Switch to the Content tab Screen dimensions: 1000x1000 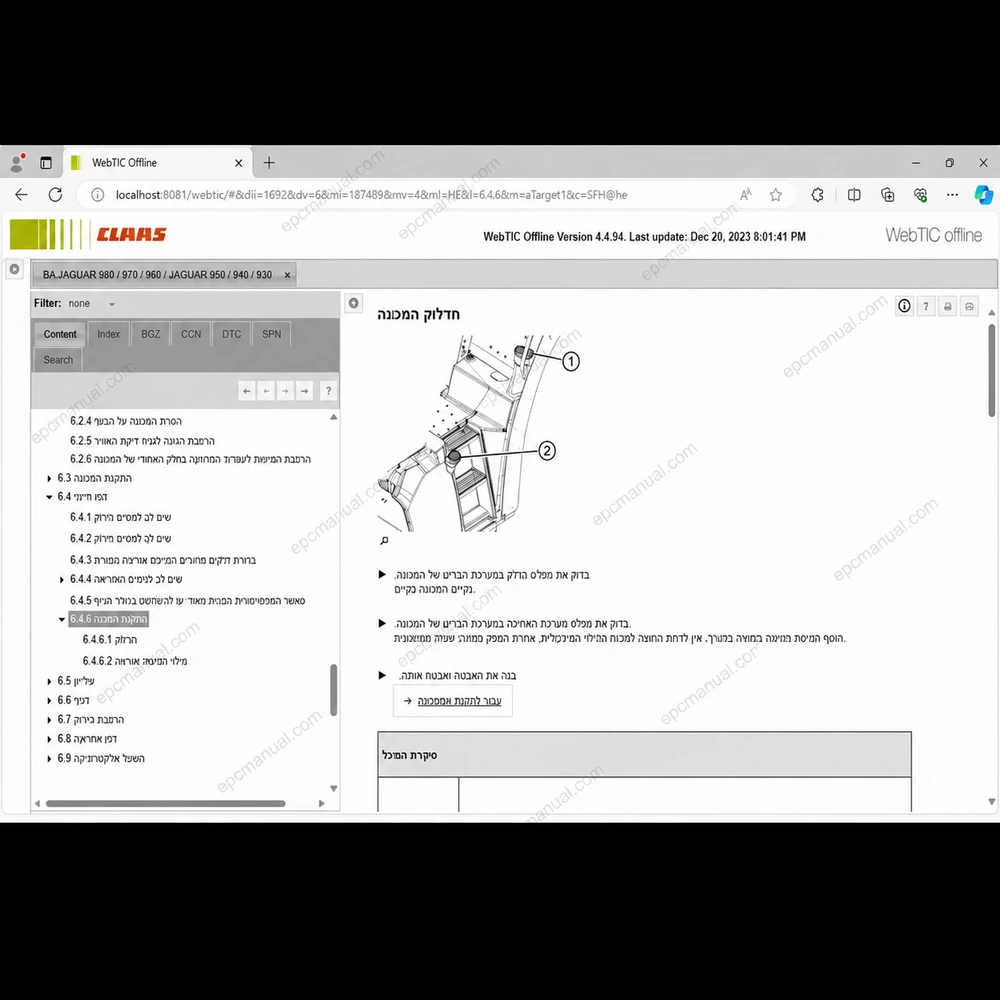60,334
